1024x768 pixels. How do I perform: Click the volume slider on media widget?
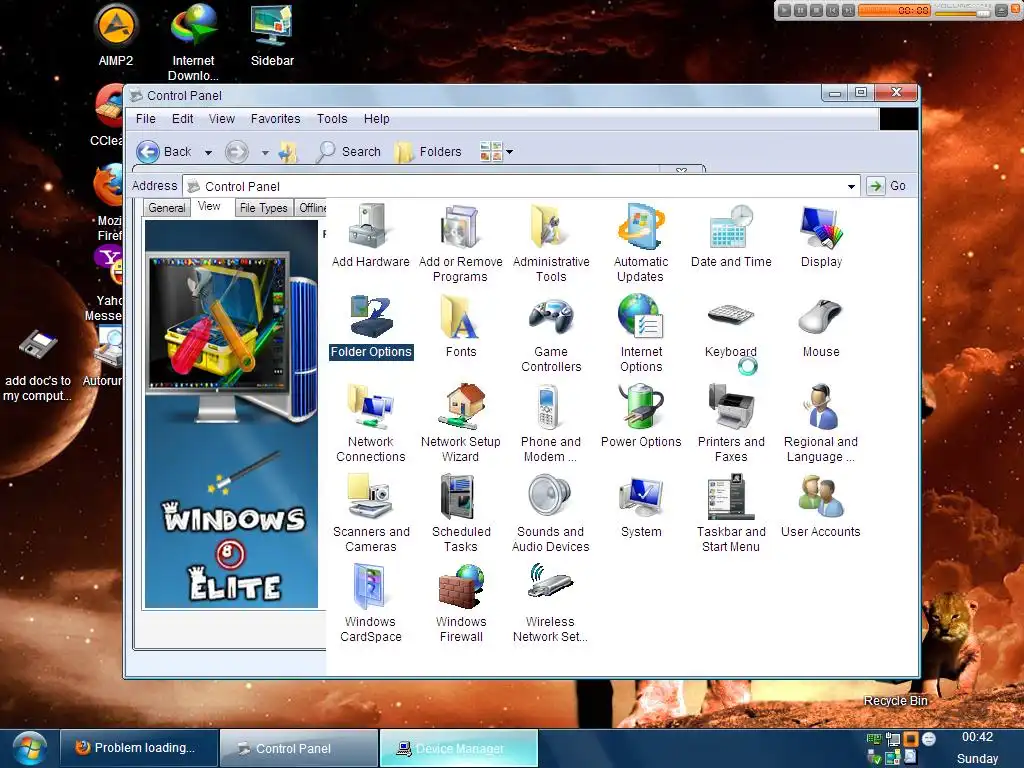tap(962, 12)
